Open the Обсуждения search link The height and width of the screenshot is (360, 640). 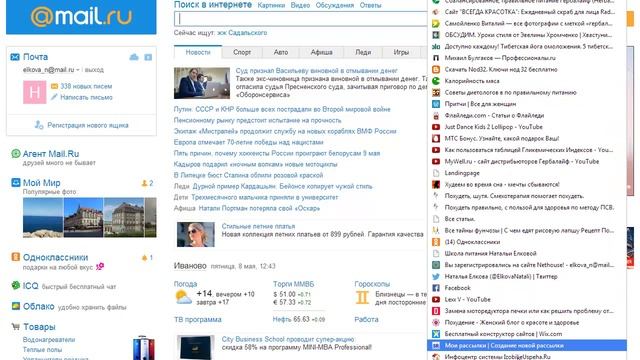[x=335, y=5]
